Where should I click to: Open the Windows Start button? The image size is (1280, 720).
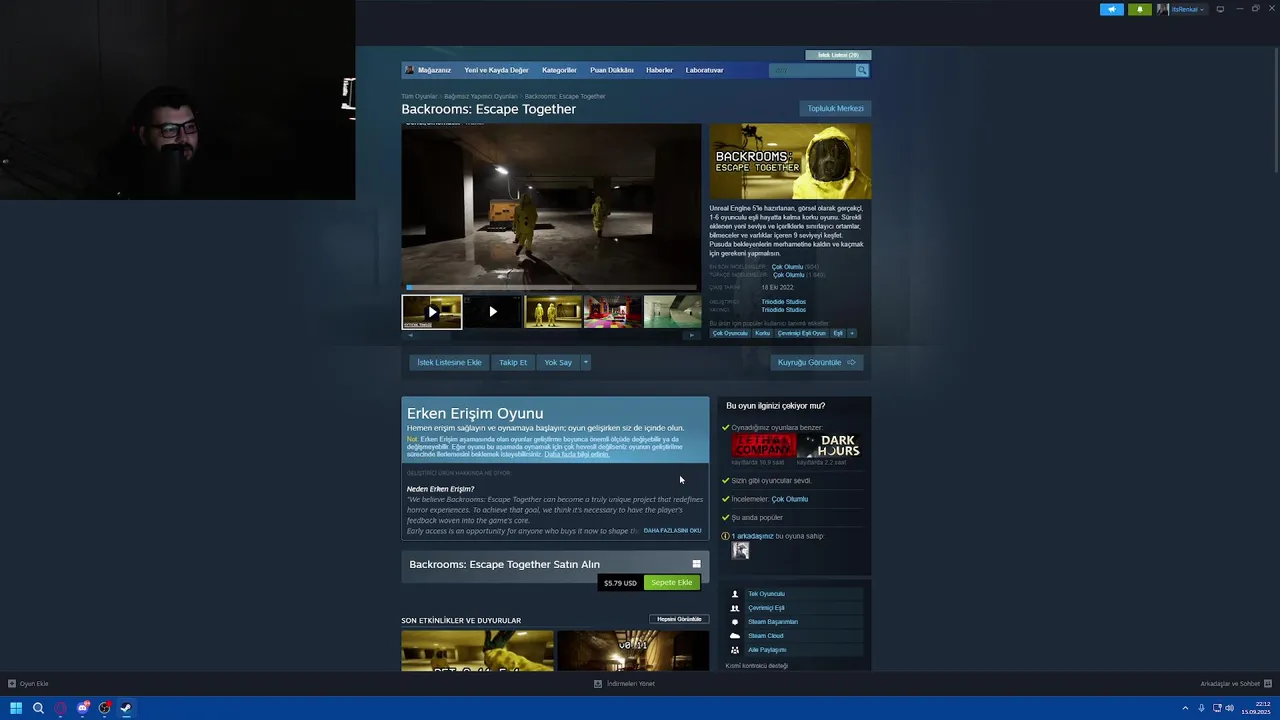pos(16,708)
